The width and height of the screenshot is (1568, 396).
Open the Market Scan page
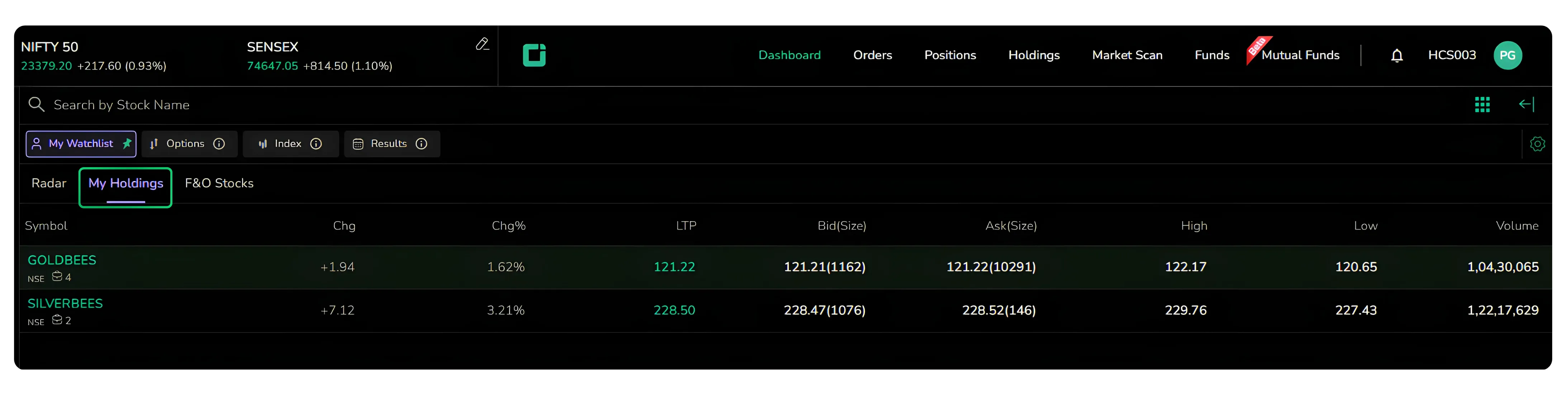1127,56
